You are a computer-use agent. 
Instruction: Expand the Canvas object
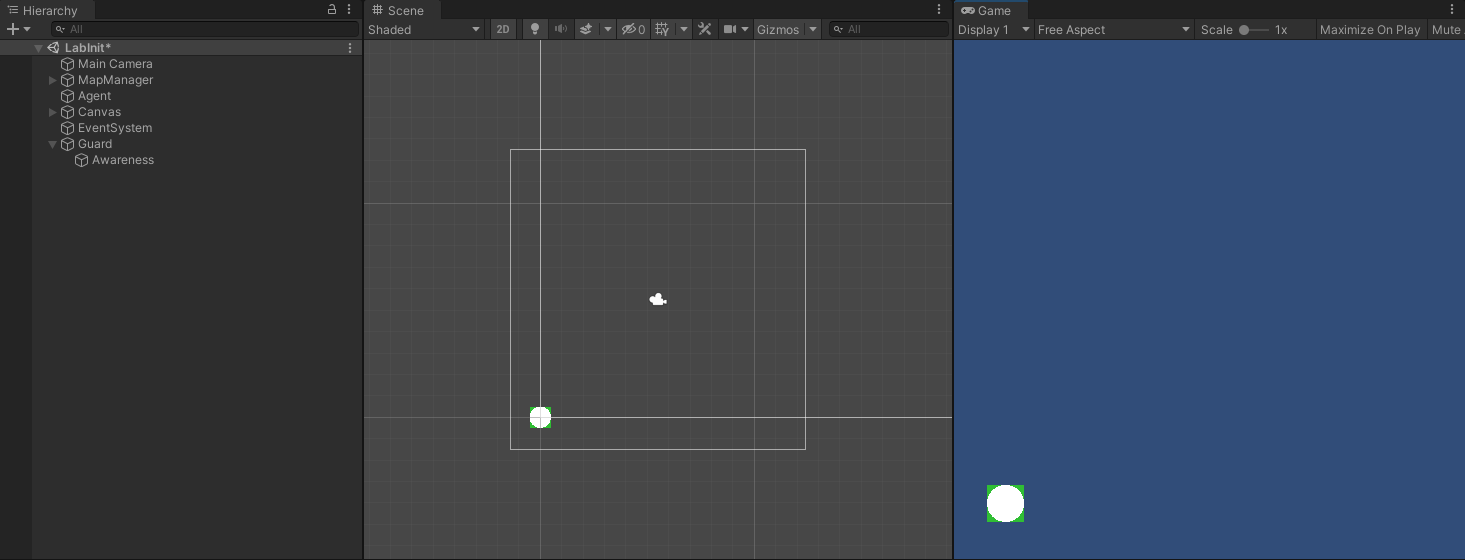(x=53, y=112)
